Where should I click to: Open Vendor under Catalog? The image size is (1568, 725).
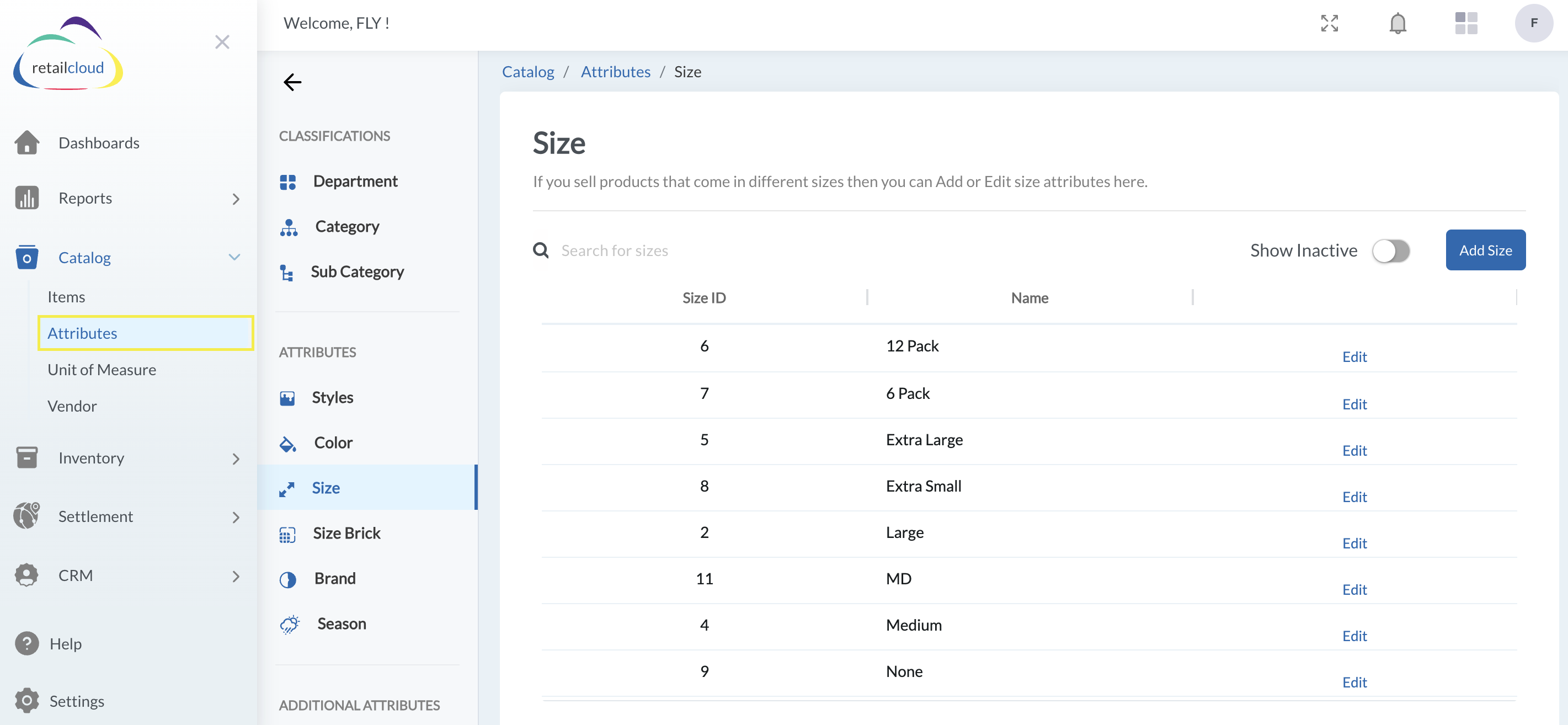72,406
